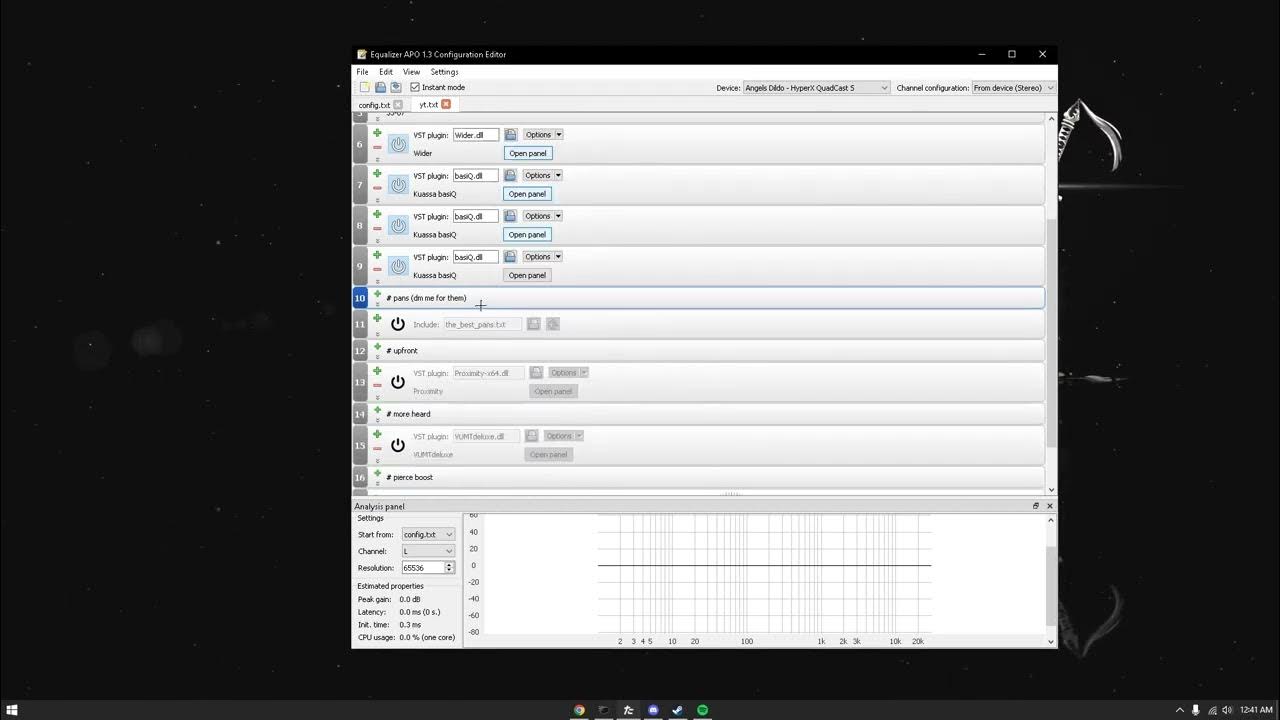
Task: Click the green plus on row 16
Action: pyautogui.click(x=377, y=474)
